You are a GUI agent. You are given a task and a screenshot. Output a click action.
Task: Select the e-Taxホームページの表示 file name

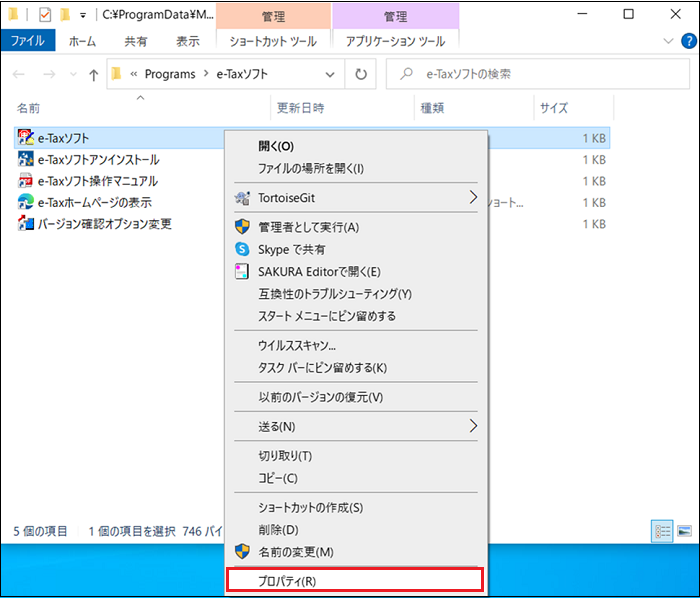tap(95, 203)
